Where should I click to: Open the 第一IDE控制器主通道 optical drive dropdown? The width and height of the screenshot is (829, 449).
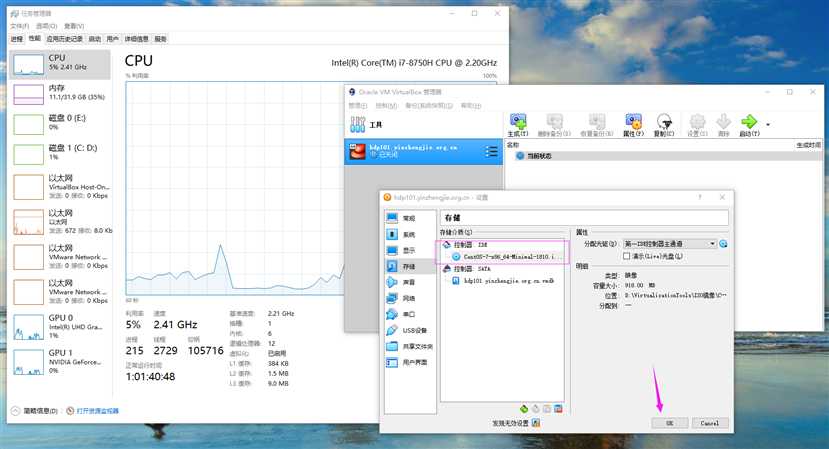pyautogui.click(x=669, y=244)
